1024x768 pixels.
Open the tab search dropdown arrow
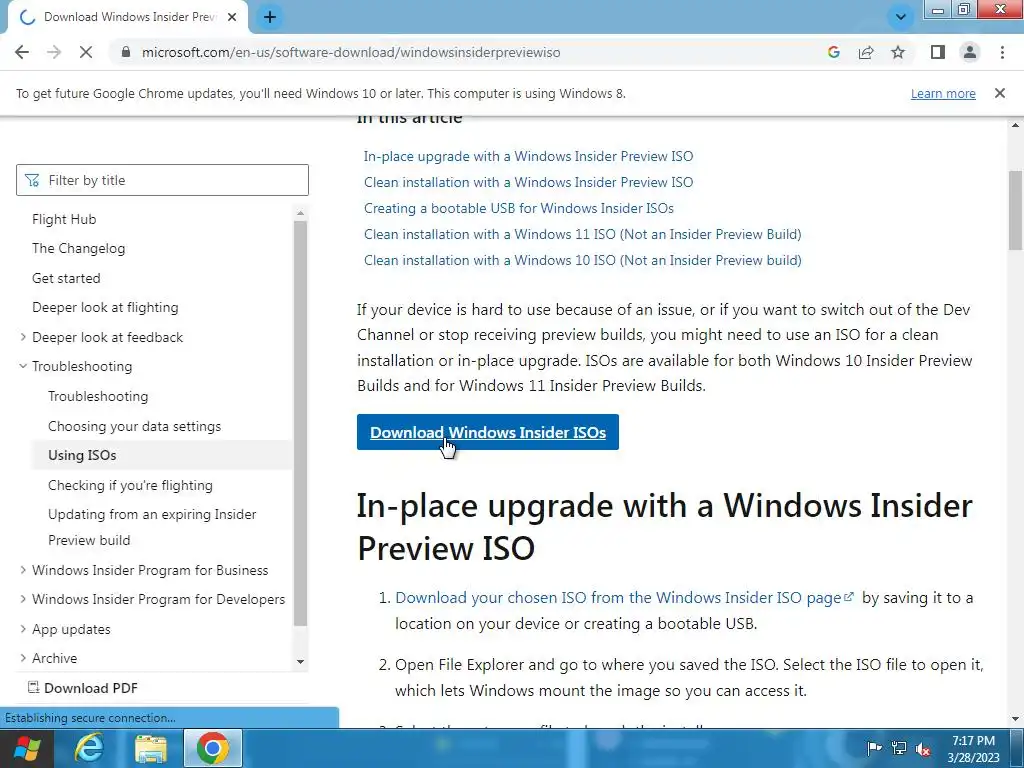pyautogui.click(x=901, y=17)
